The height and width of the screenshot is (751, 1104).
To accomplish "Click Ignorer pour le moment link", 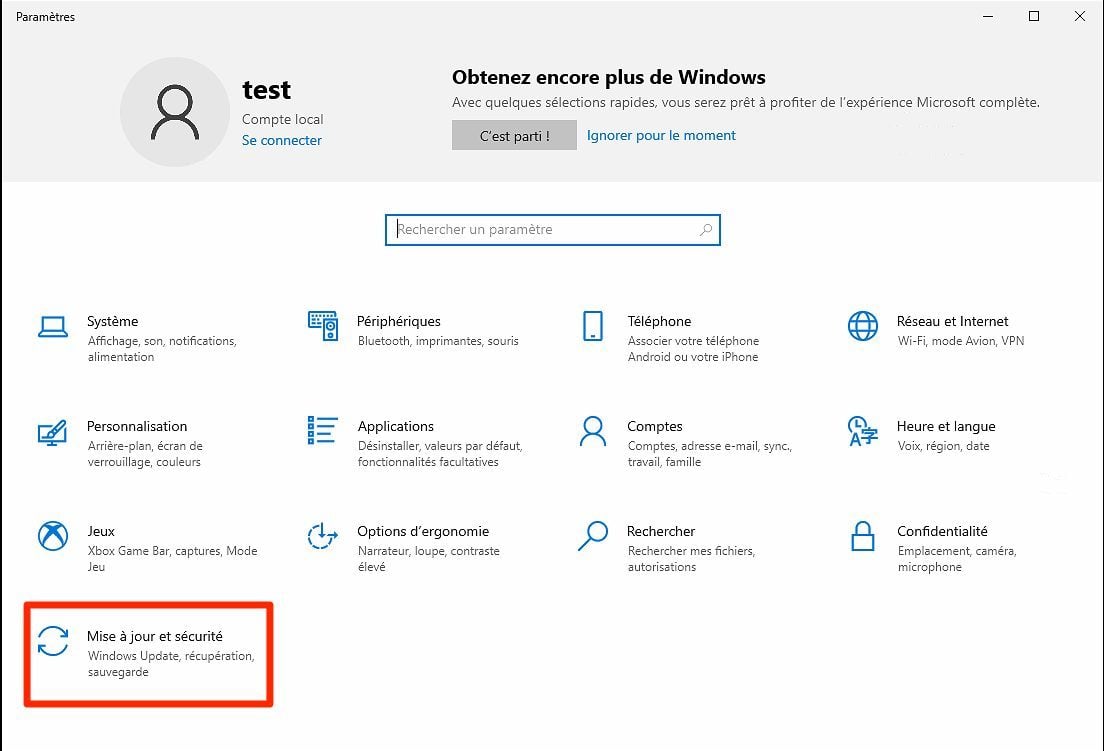I will (x=661, y=135).
